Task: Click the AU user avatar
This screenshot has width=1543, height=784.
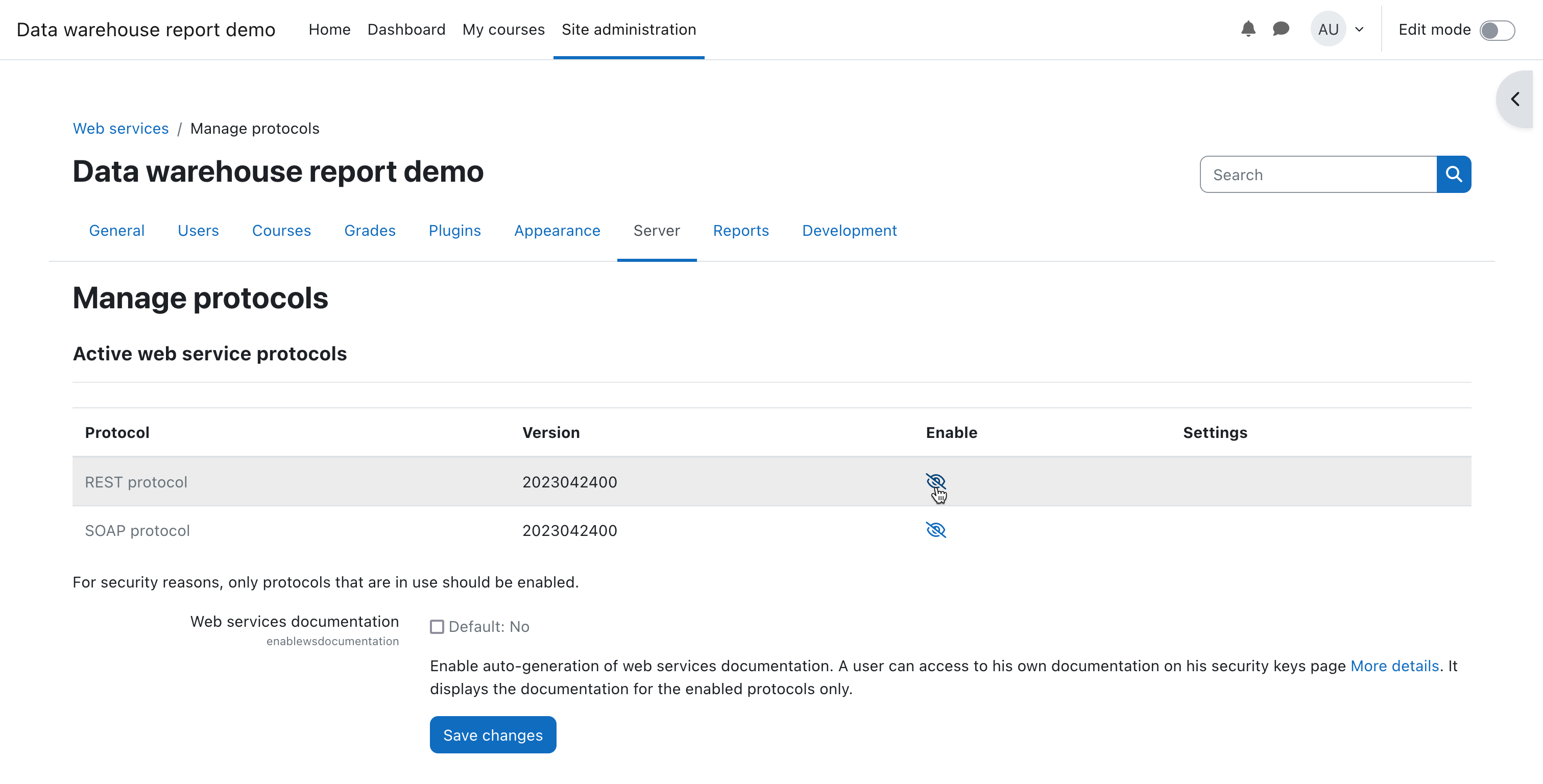Action: tap(1328, 29)
